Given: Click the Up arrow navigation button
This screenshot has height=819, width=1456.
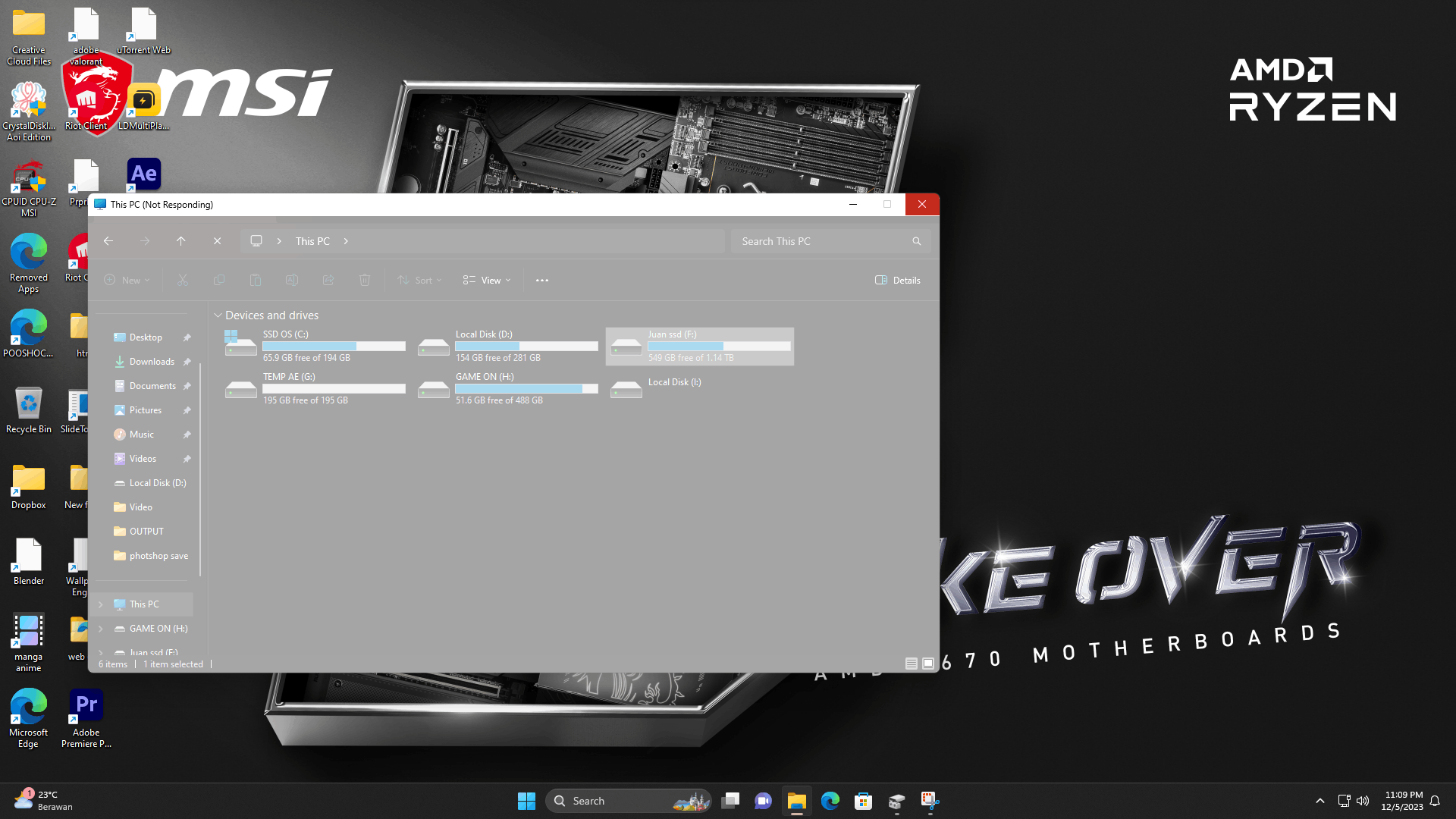Looking at the screenshot, I should [180, 241].
